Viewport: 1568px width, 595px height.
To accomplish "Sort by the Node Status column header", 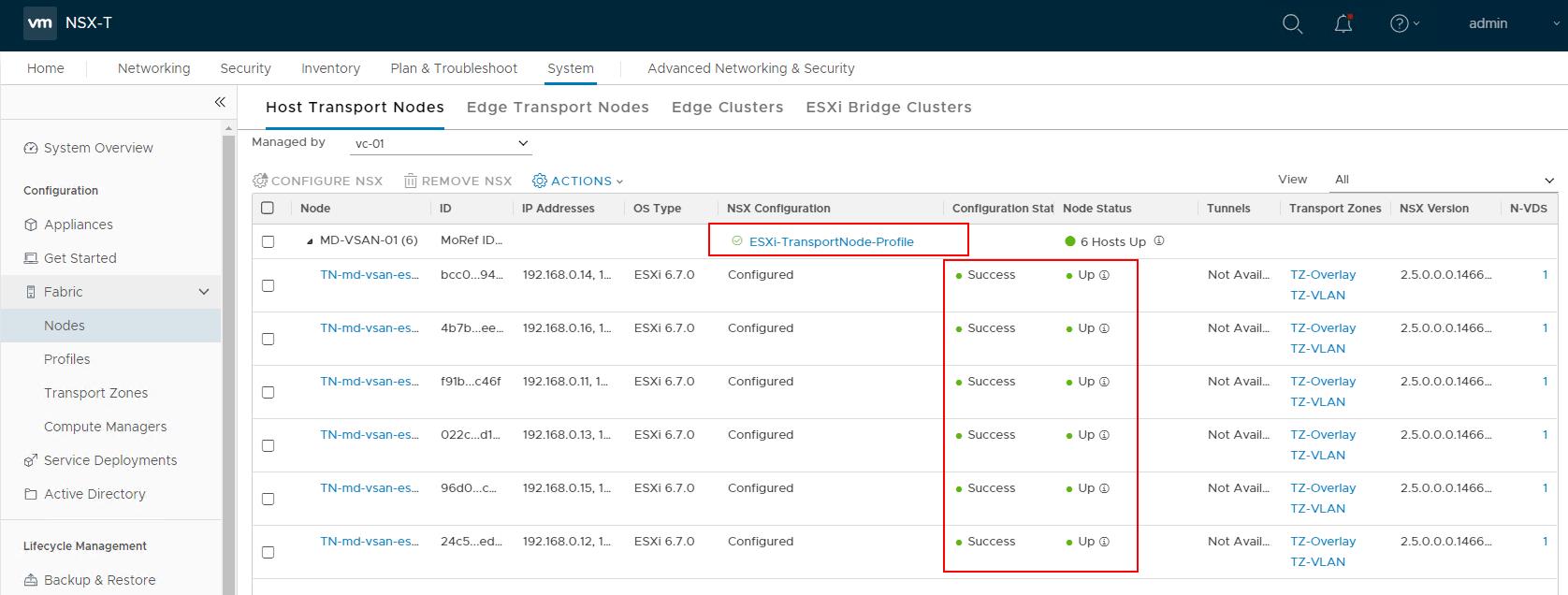I will click(1096, 208).
